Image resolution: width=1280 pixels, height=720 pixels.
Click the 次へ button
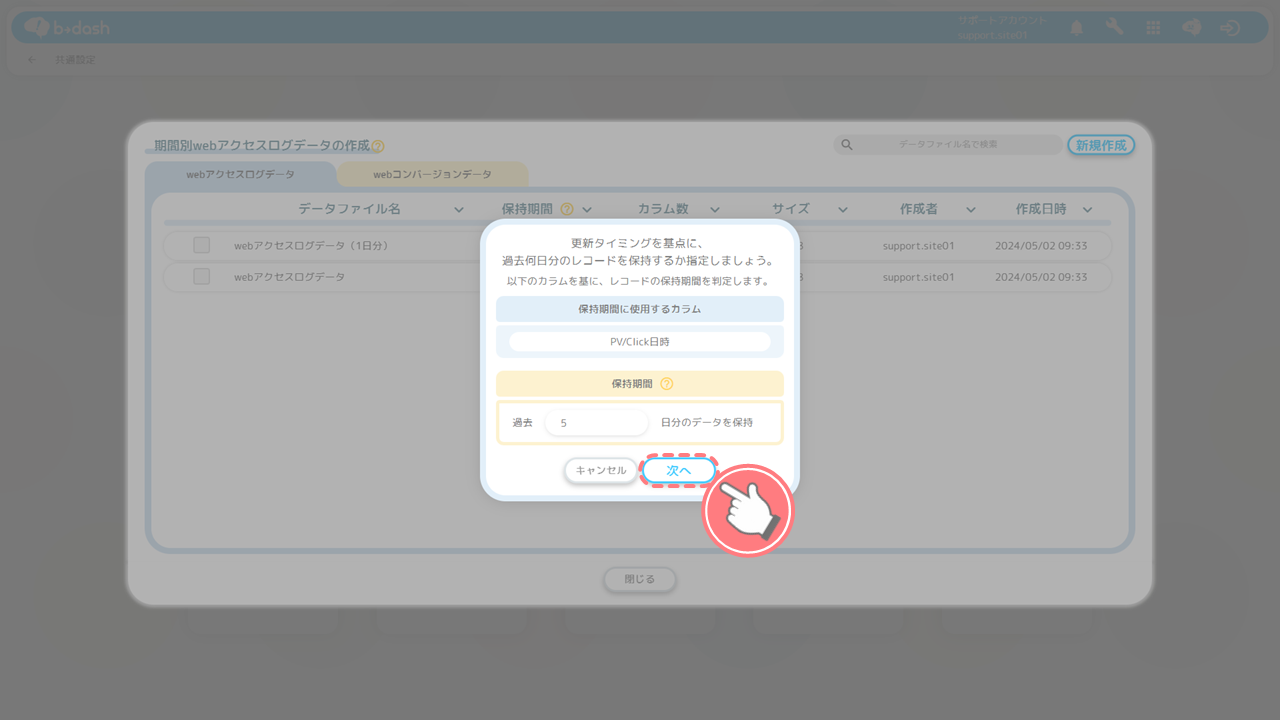point(679,470)
